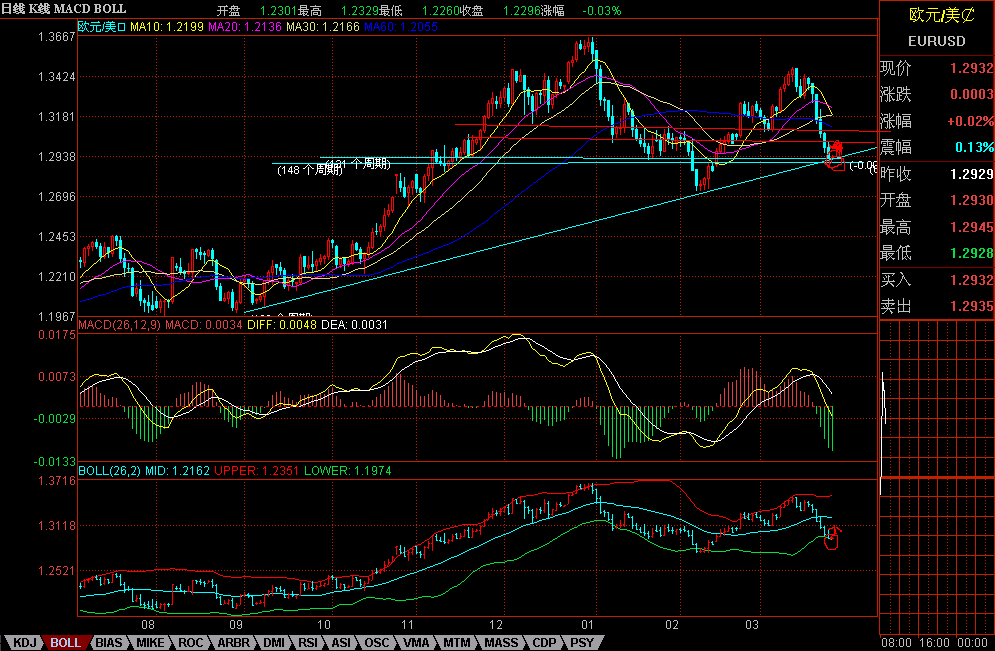Click the MACD(26,12,9) parameter label
Viewport: 995px width, 651px height.
(119, 325)
